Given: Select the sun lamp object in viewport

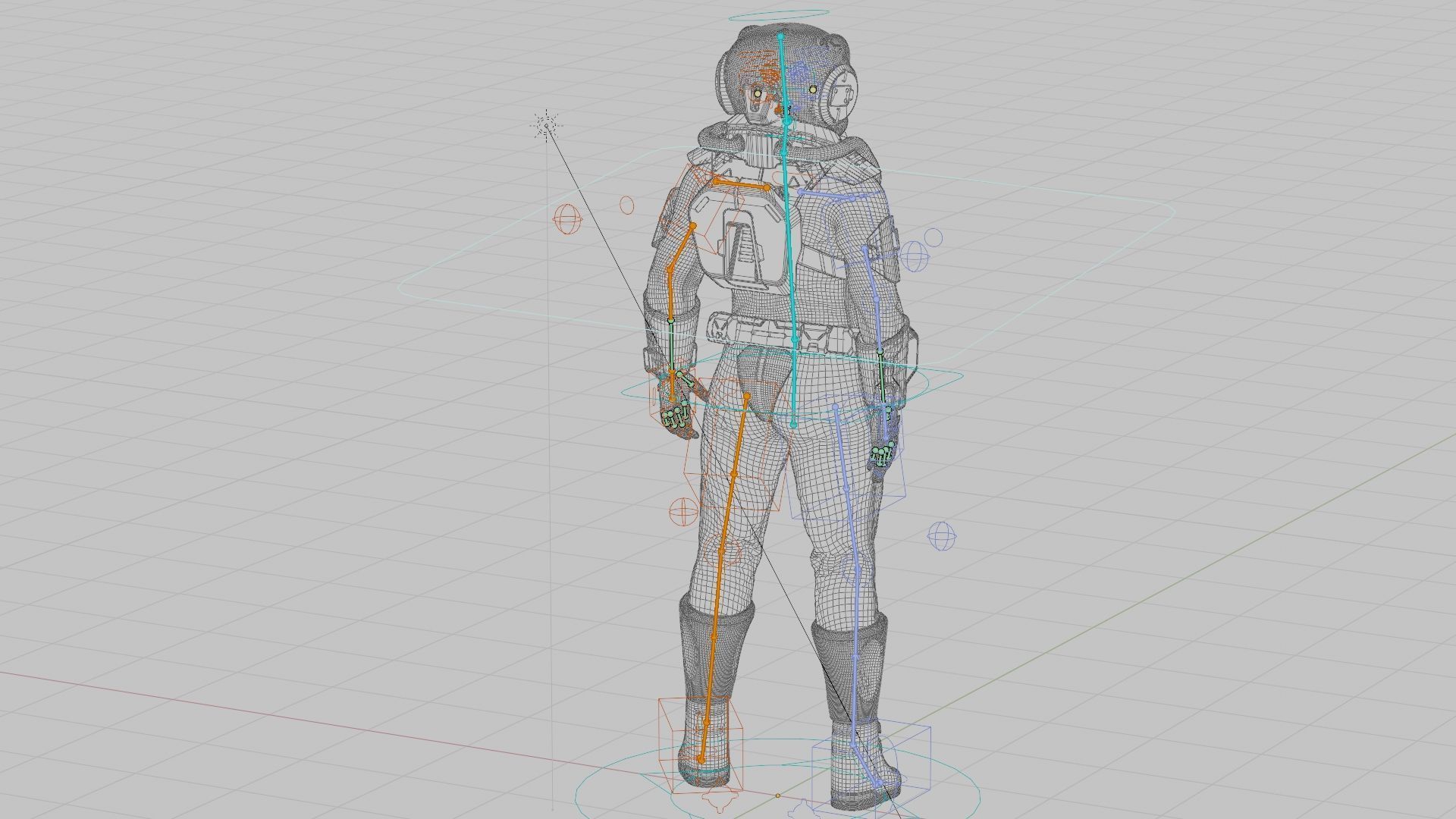Looking at the screenshot, I should pos(546,125).
